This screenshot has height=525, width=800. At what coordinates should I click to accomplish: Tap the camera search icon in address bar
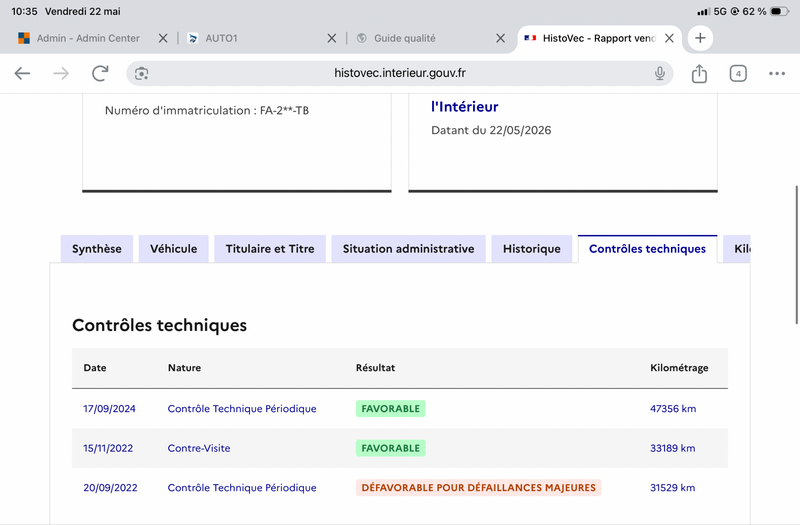(141, 73)
